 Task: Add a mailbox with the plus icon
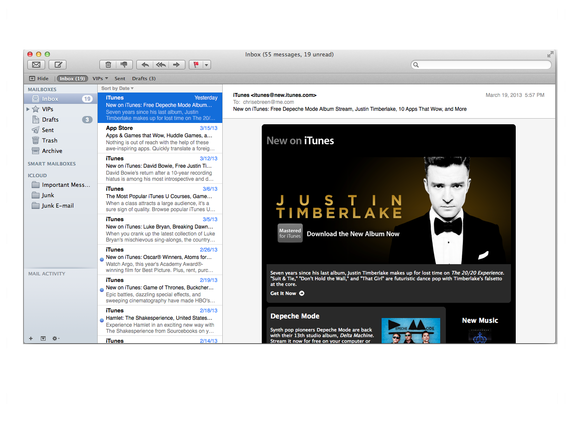31,338
